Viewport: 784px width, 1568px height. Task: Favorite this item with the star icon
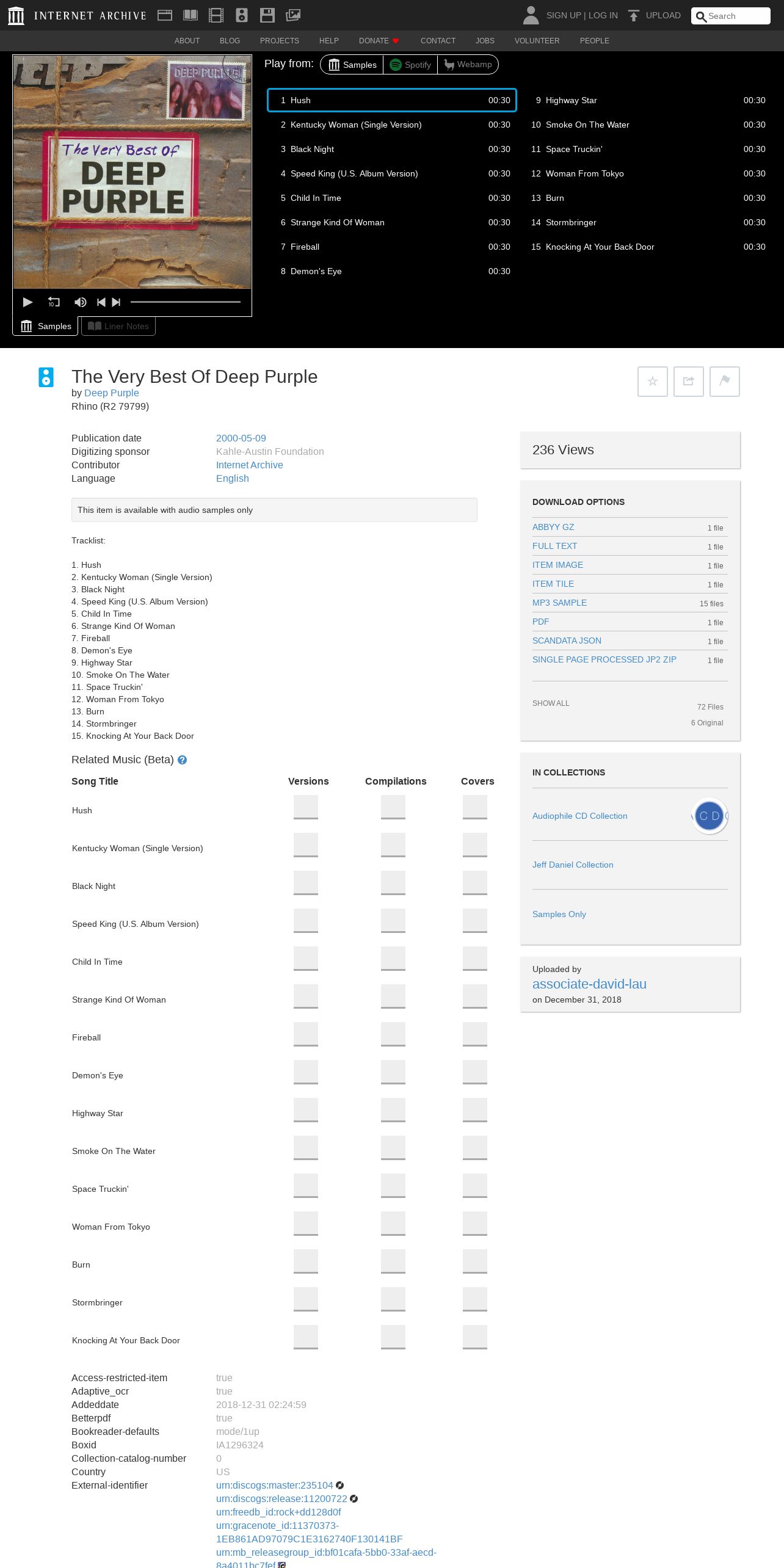coord(653,382)
